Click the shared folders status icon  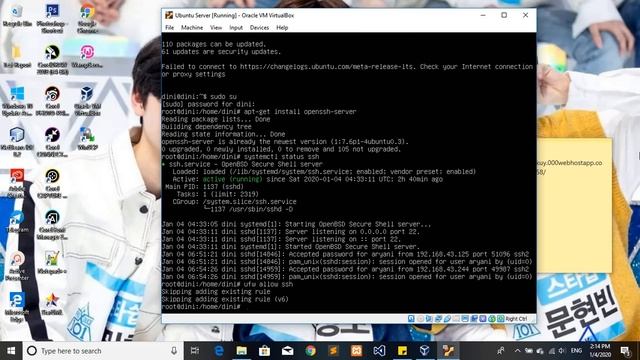[456, 319]
